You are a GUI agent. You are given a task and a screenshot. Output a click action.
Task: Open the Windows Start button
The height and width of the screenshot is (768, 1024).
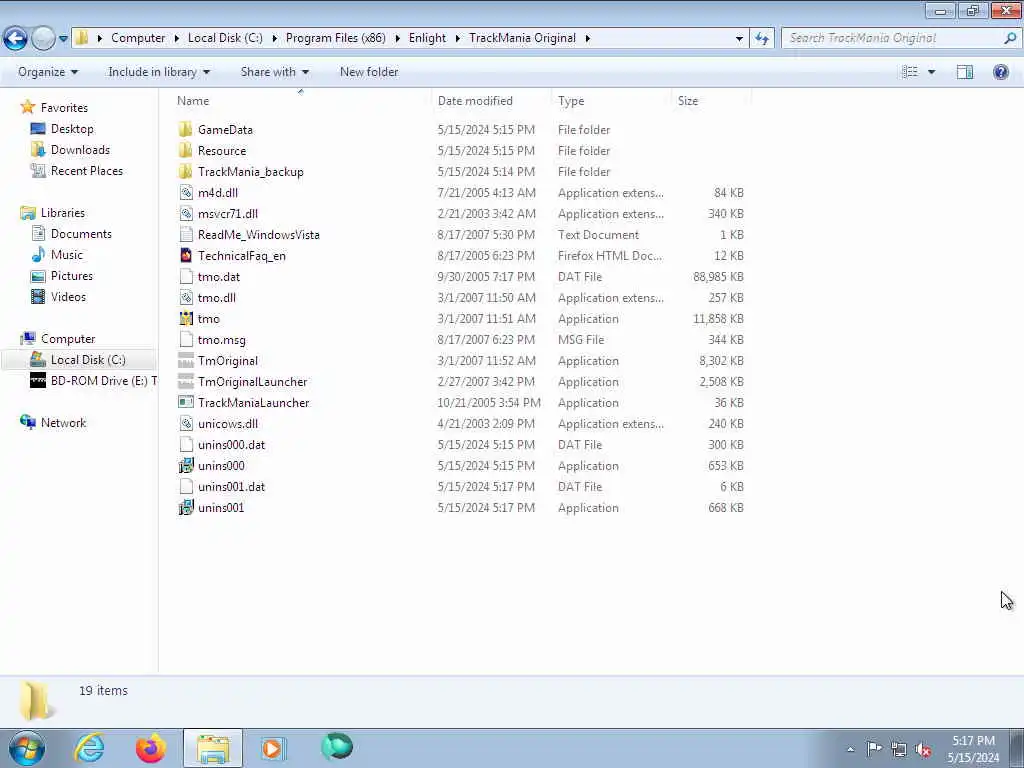[26, 748]
